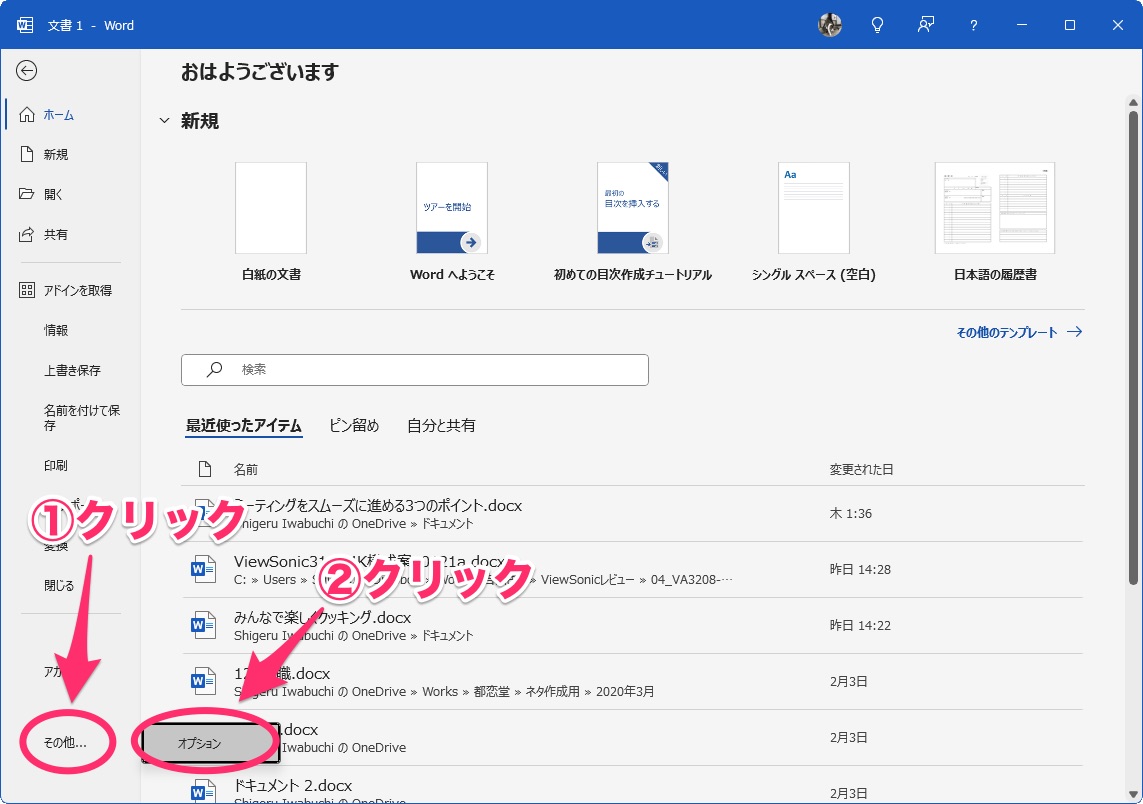
Task: Click inside the 検索 search box
Action: pyautogui.click(x=414, y=369)
